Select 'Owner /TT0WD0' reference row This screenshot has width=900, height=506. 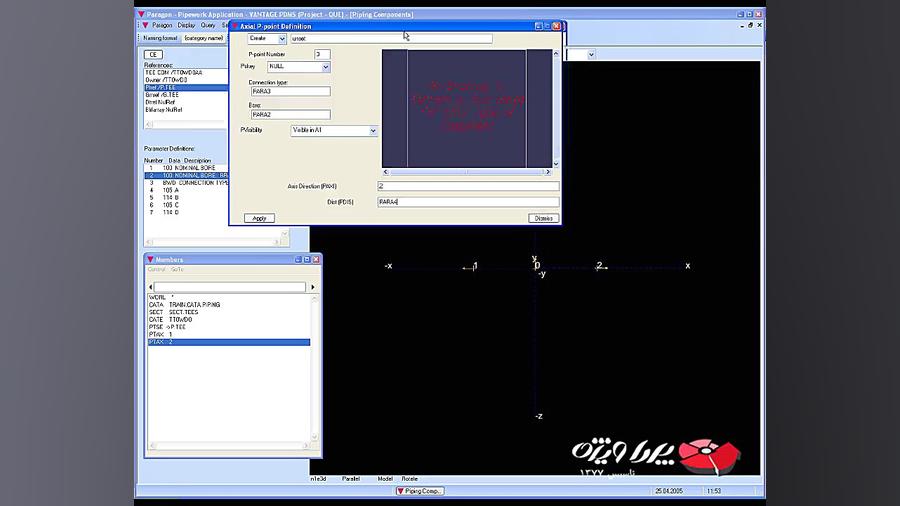(x=185, y=80)
